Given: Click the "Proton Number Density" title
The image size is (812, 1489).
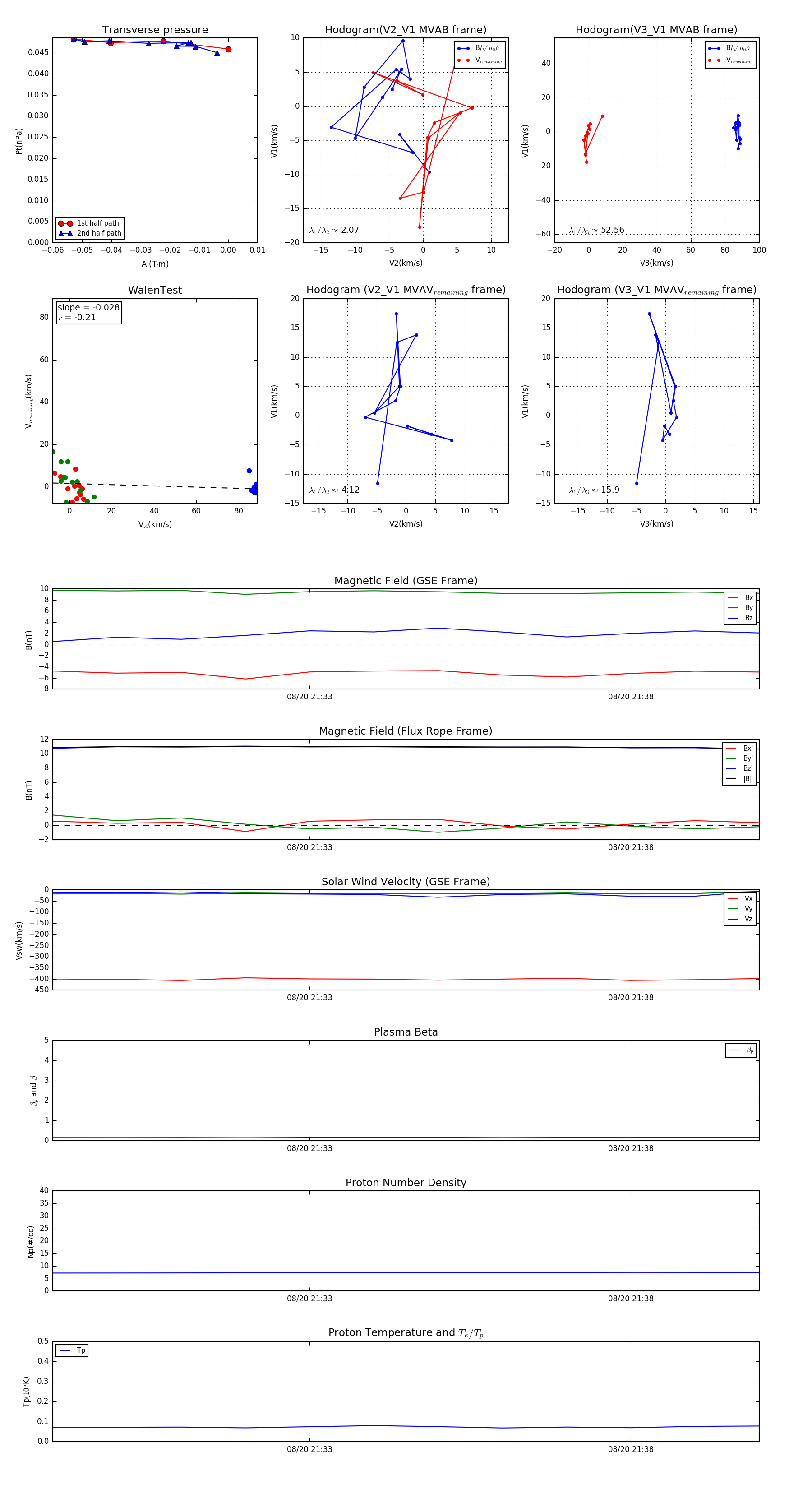Looking at the screenshot, I should click(x=406, y=1183).
